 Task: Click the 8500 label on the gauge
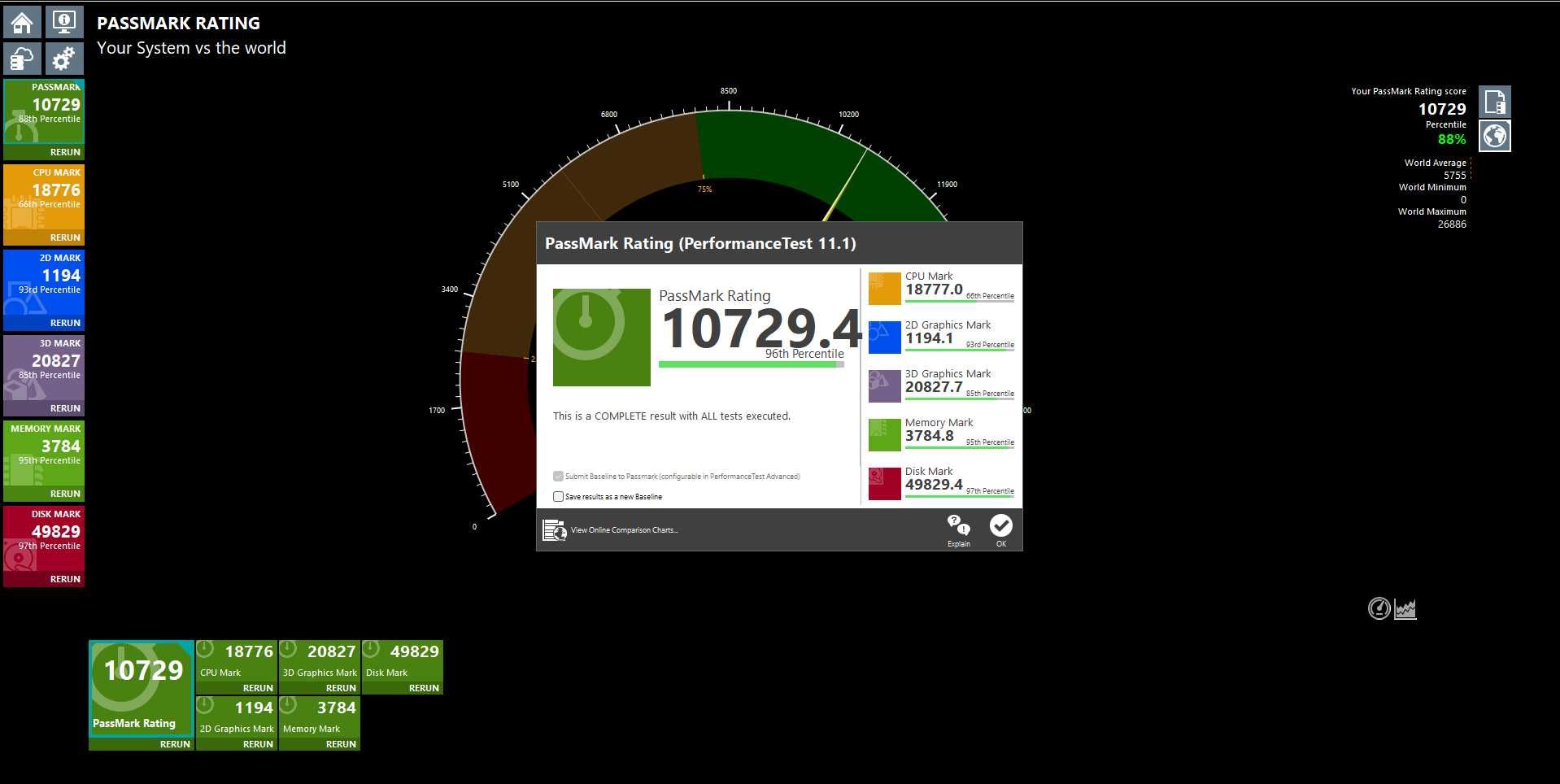click(729, 91)
